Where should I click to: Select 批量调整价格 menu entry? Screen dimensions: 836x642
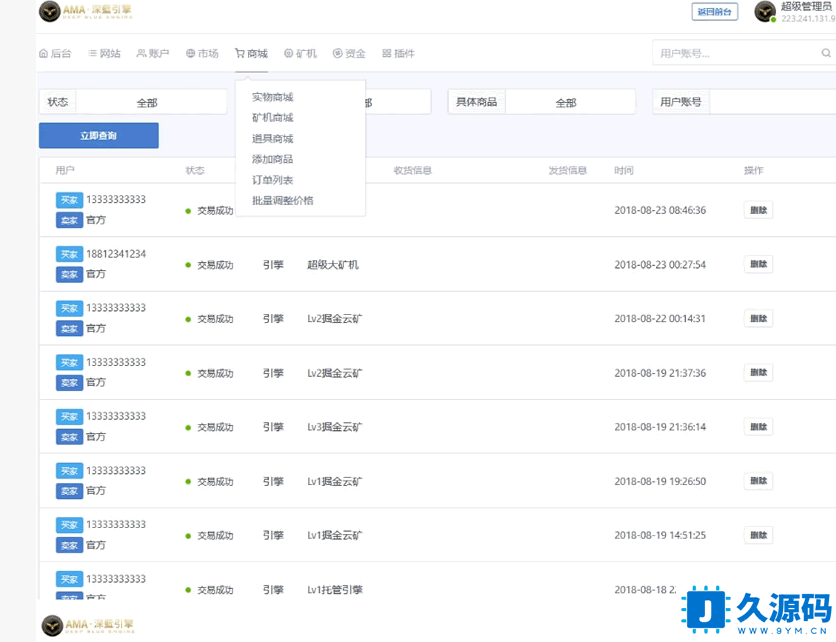[282, 200]
